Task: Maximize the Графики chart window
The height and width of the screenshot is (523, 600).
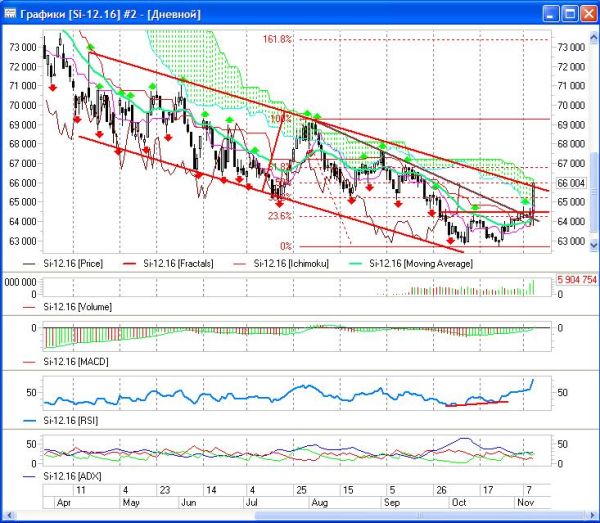Action: [570, 14]
